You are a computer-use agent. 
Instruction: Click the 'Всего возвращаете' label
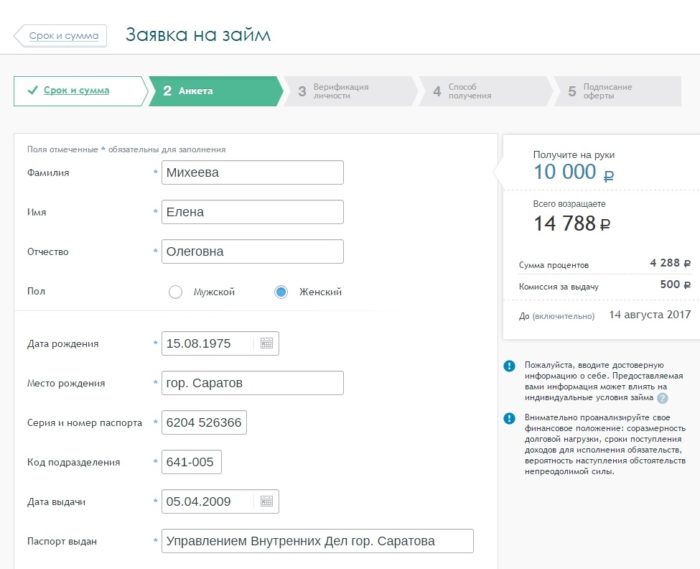[x=569, y=204]
